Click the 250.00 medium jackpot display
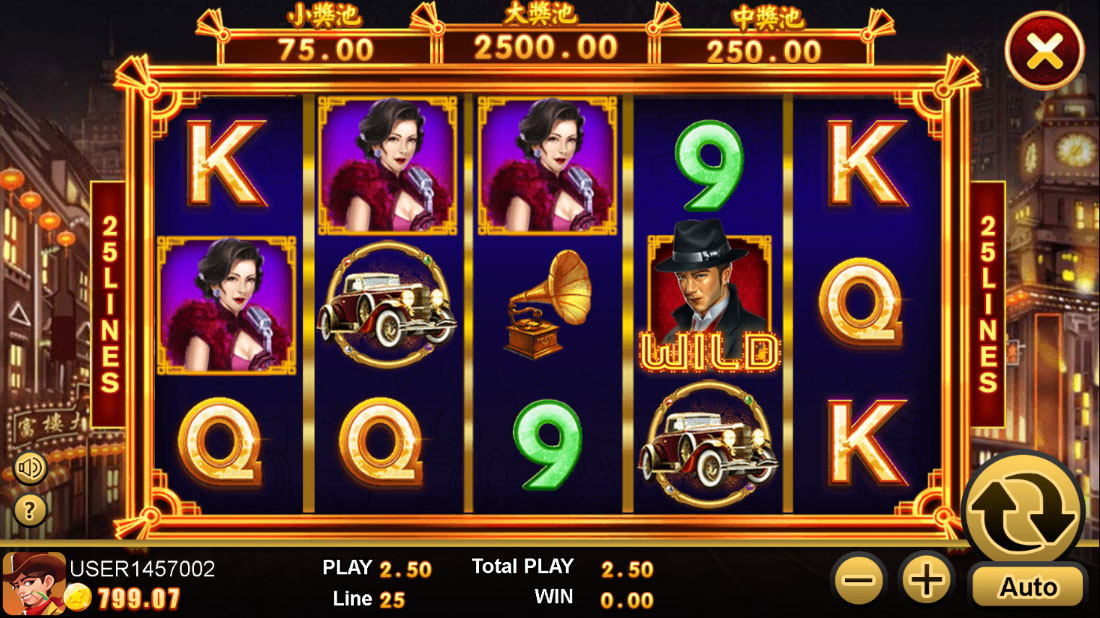Screen dimensions: 1100x618 pos(764,51)
